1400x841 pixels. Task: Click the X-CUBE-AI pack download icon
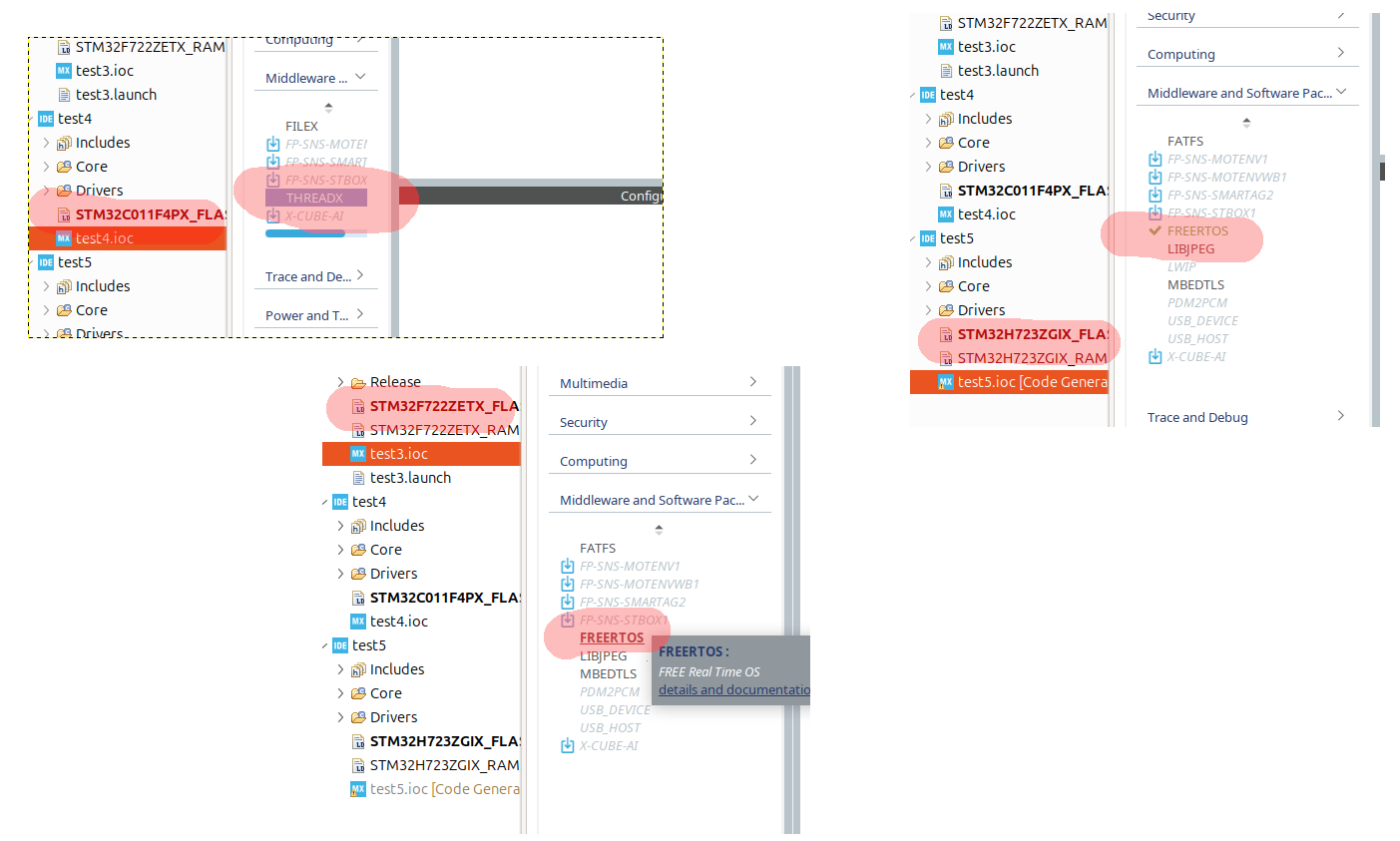(568, 745)
